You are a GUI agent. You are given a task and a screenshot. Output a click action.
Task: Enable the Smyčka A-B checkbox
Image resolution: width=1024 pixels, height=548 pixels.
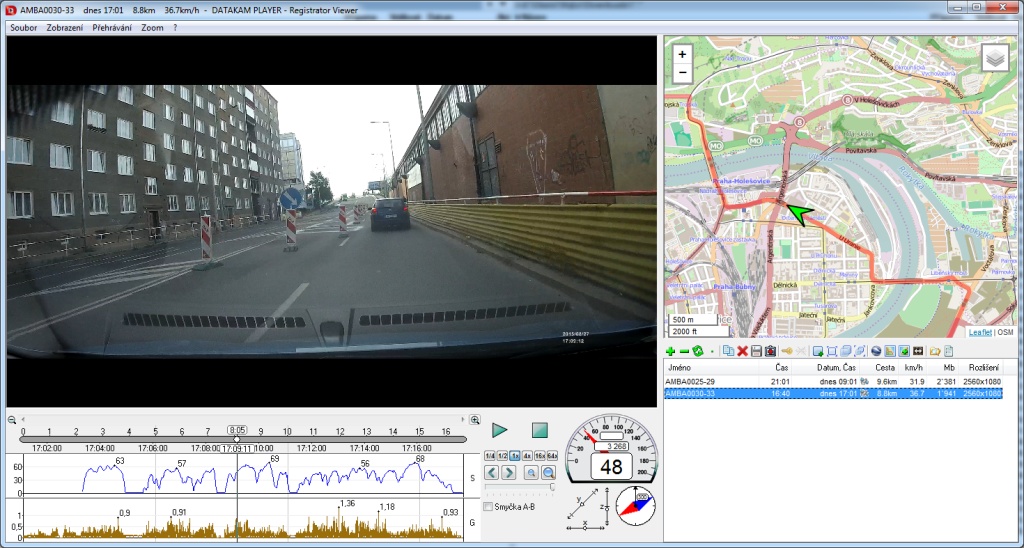(487, 507)
